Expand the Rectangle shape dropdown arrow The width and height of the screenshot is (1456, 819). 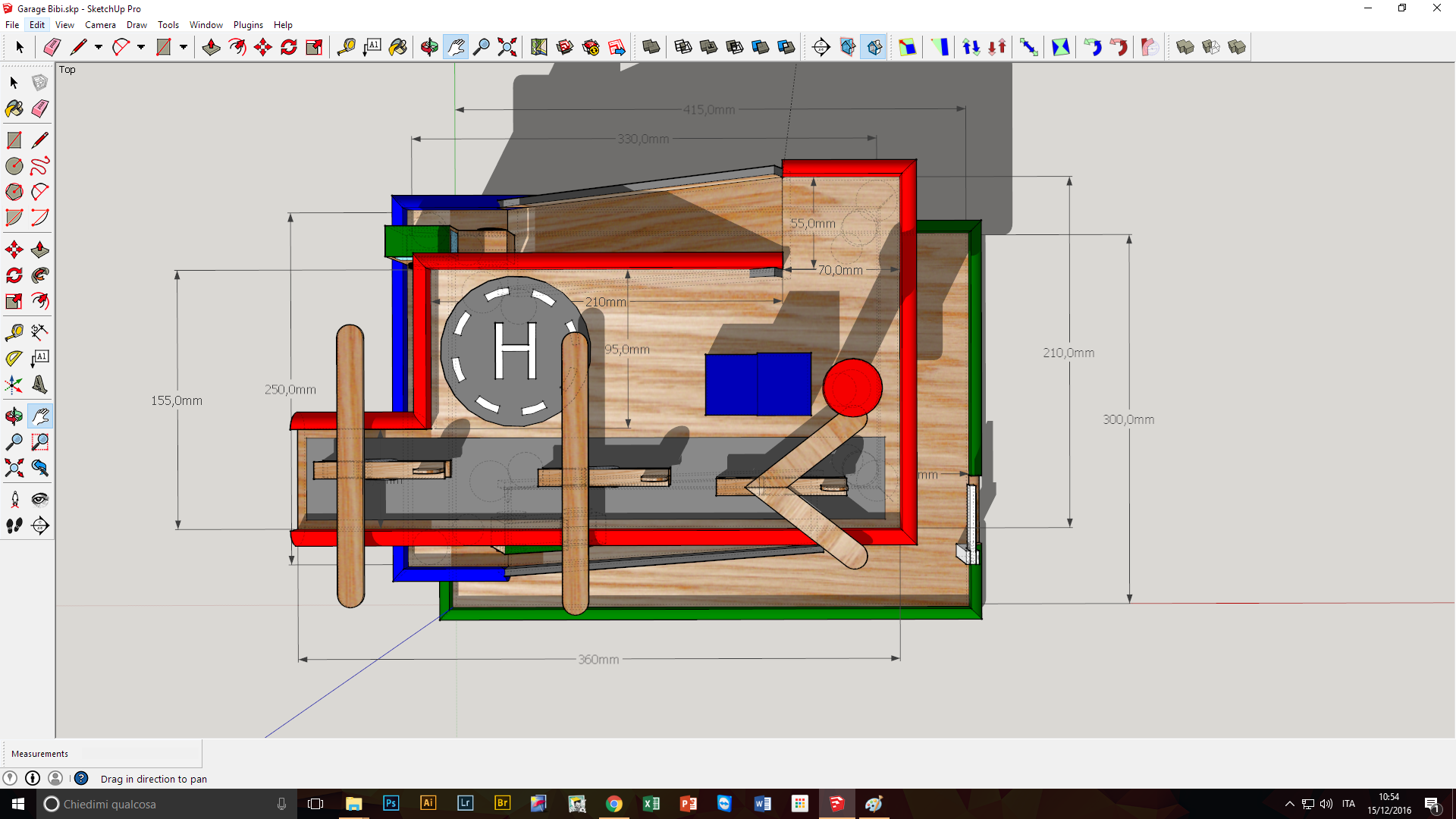[183, 47]
